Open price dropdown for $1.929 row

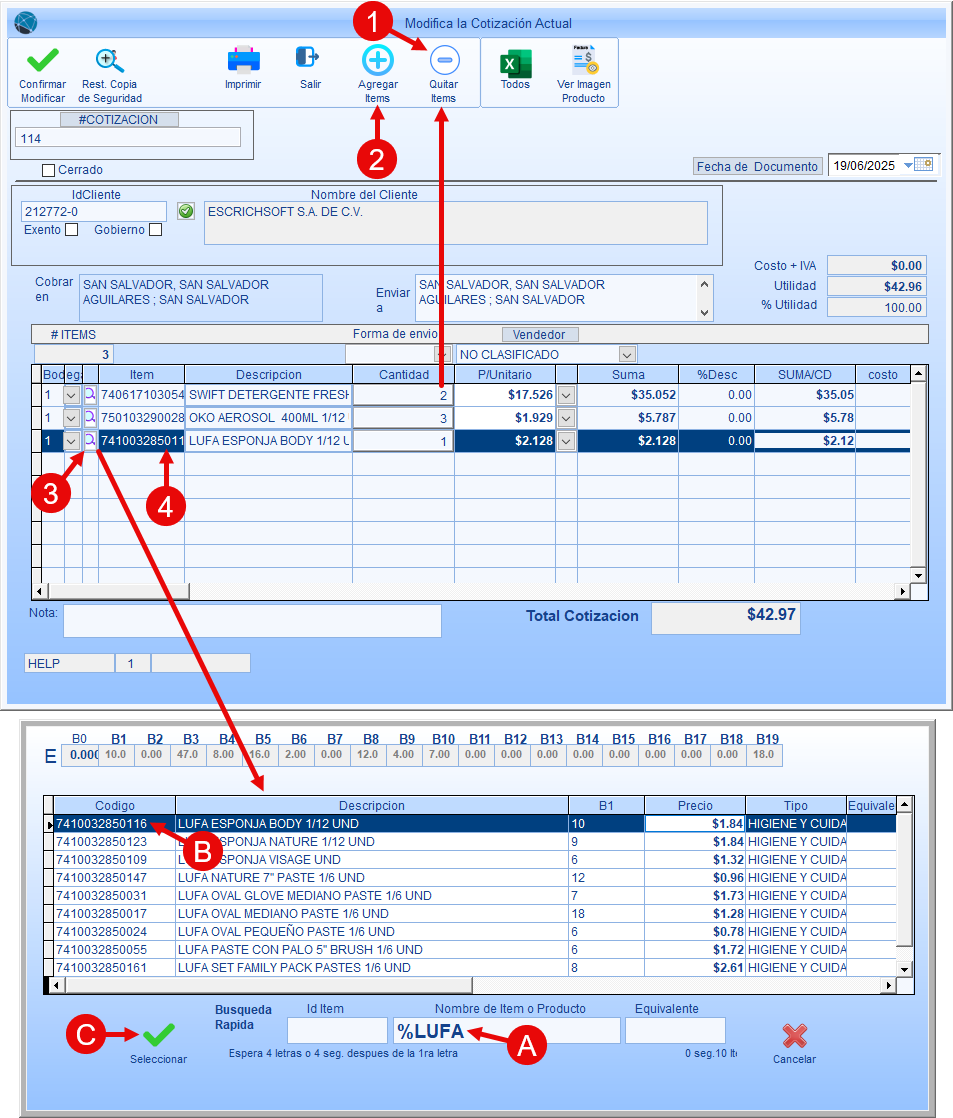pyautogui.click(x=566, y=418)
